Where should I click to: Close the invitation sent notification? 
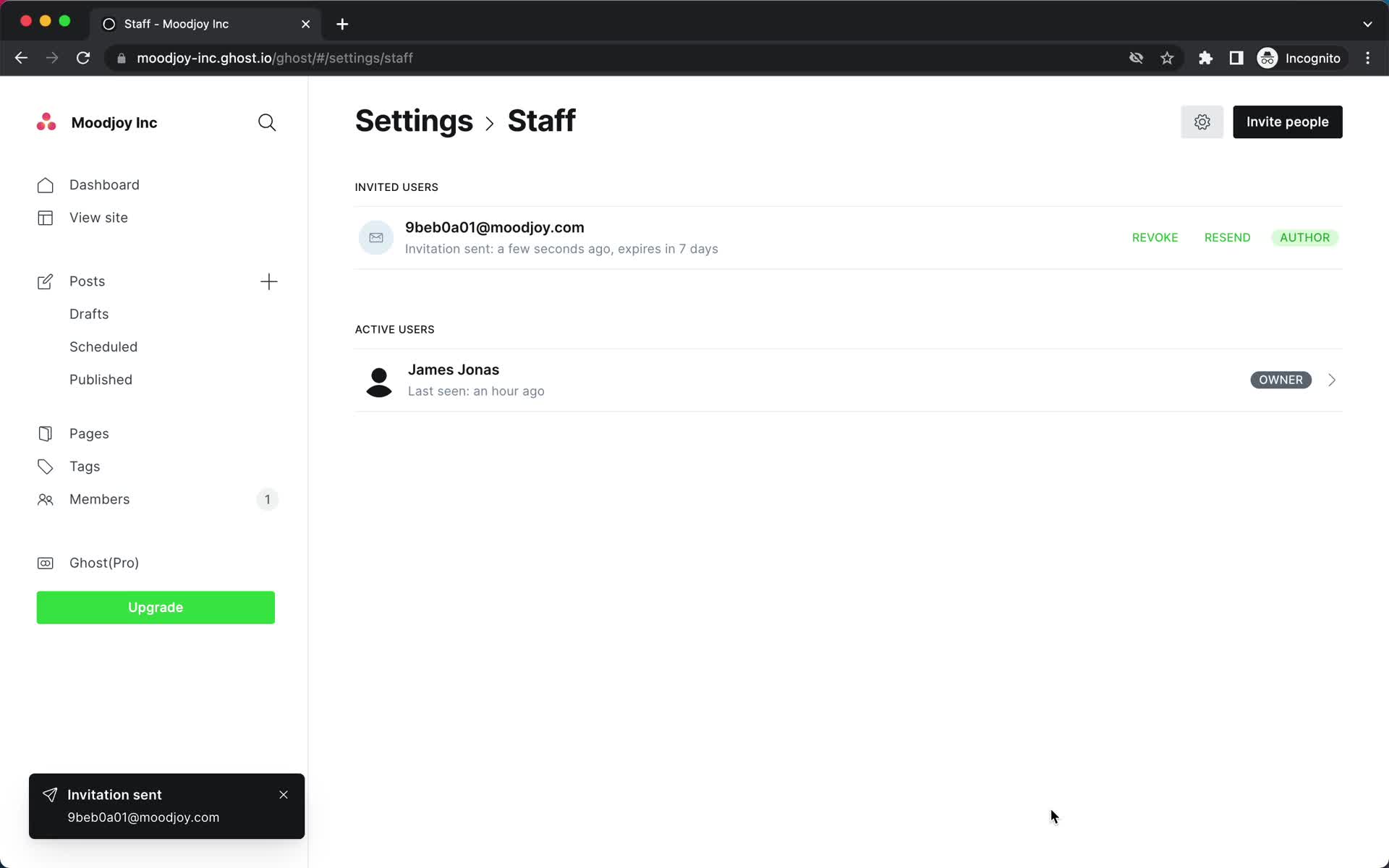coord(284,794)
